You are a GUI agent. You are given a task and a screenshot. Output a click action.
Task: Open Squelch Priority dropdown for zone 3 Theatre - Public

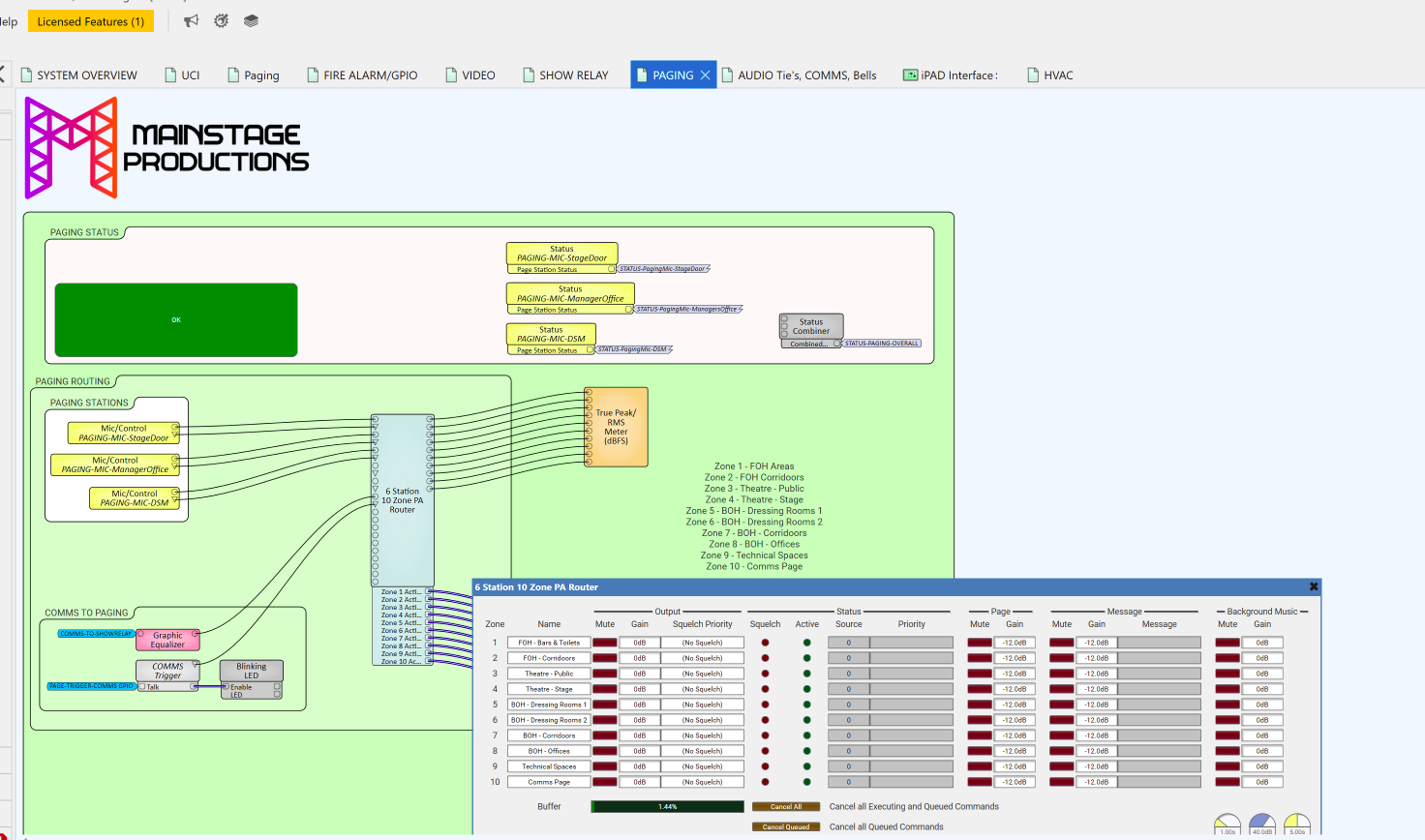[702, 674]
